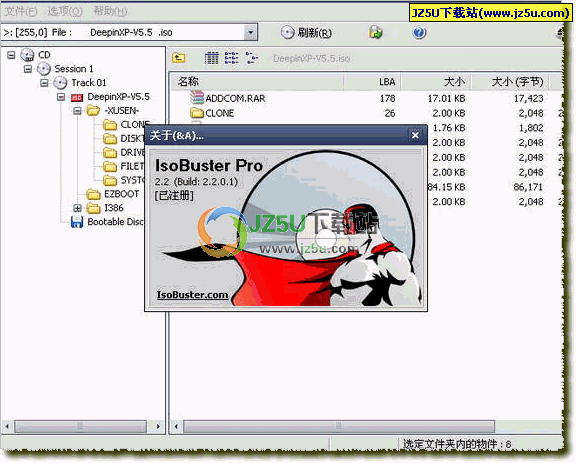
Task: Select the EZBOOT folder in the tree
Action: coord(112,194)
